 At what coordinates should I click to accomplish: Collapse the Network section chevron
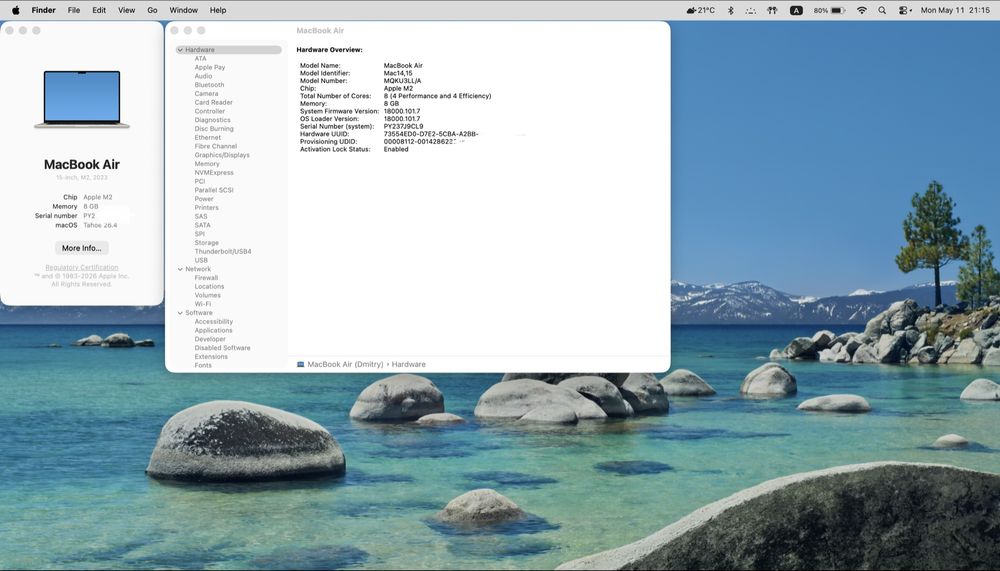180,269
